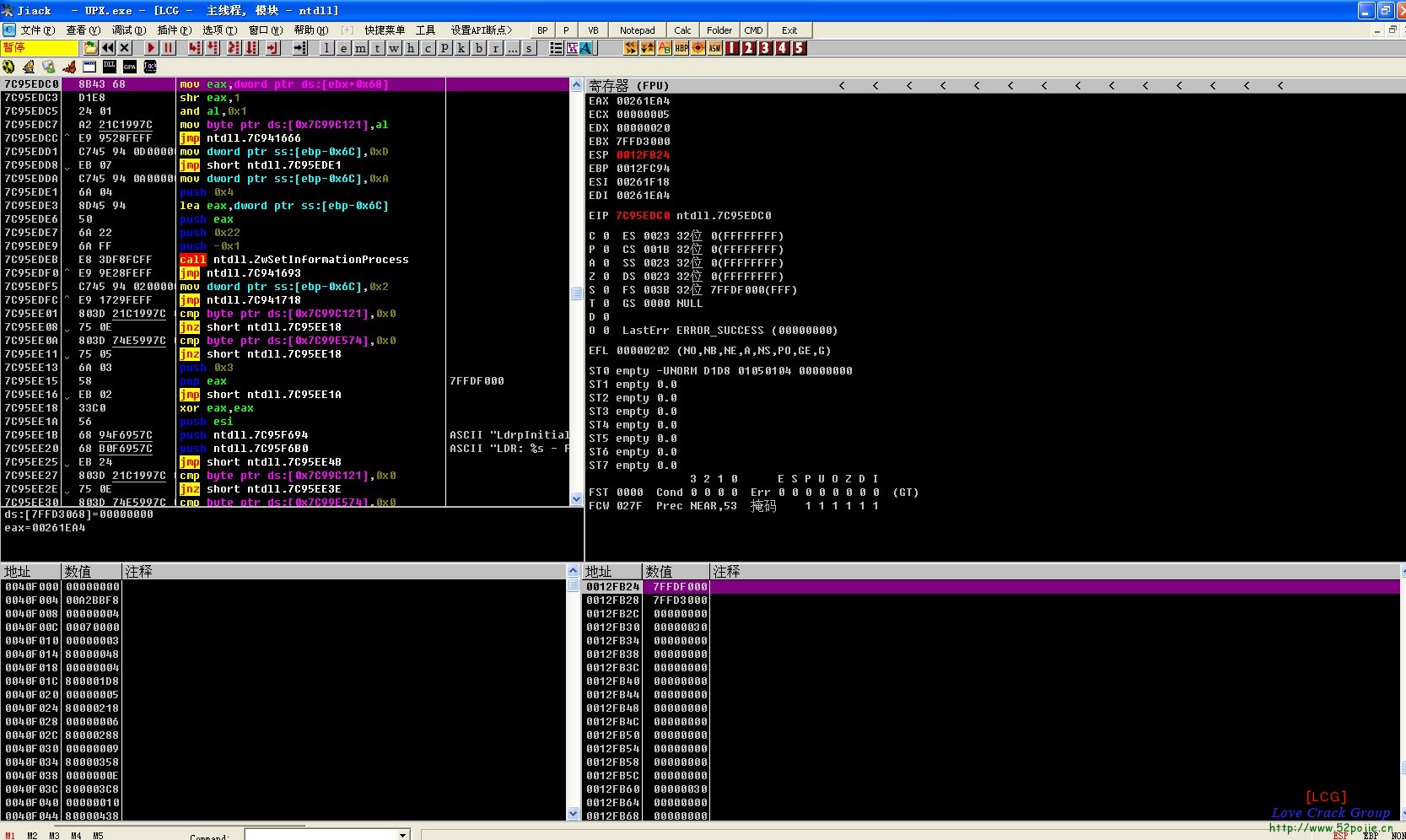Click the GPA icon in second toolbar
The width and height of the screenshot is (1406, 840).
coord(129,67)
